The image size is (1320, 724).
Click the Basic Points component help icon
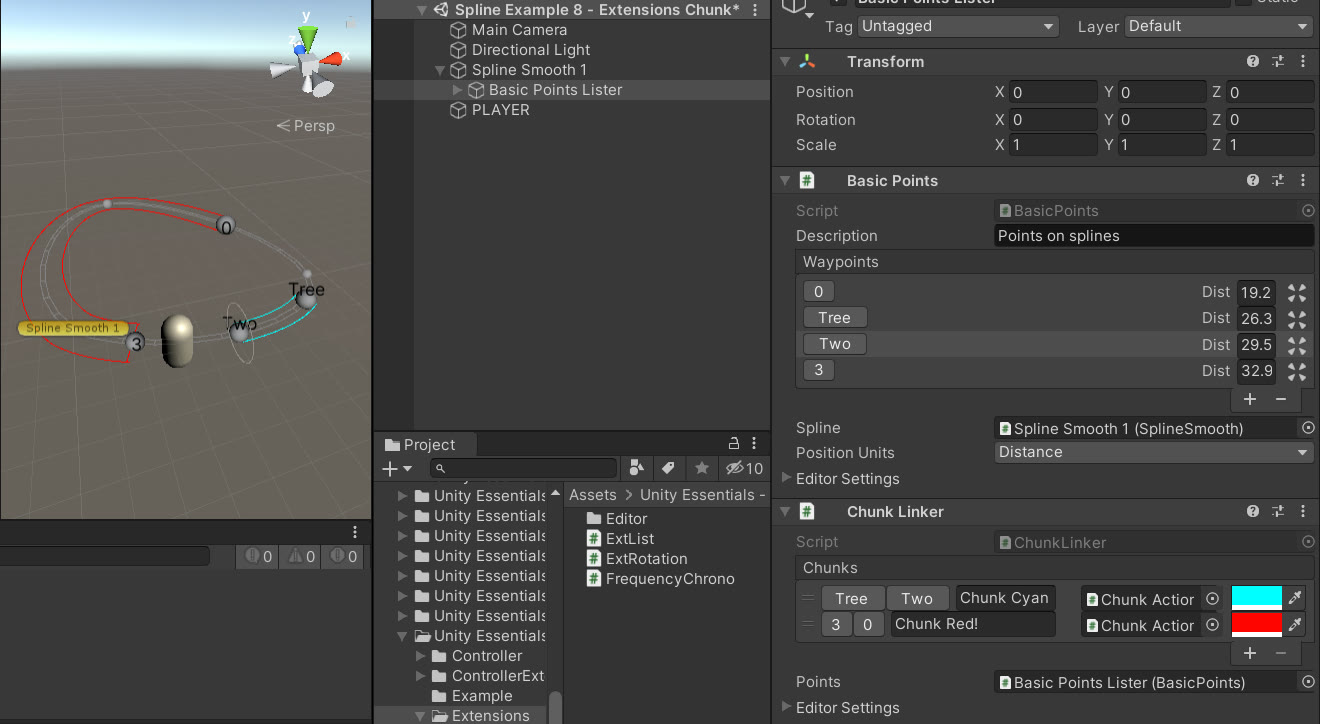tap(1253, 181)
